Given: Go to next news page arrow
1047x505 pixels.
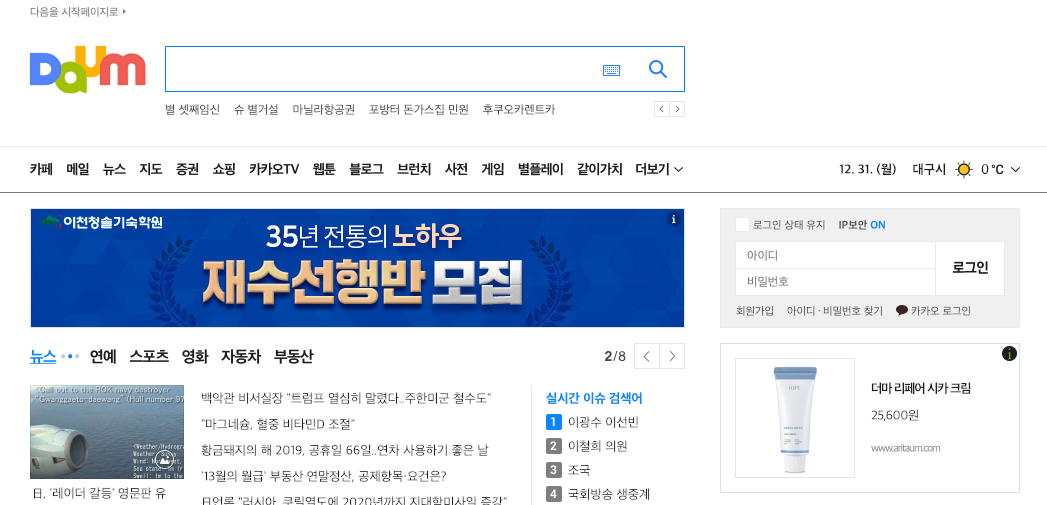Looking at the screenshot, I should 672,356.
